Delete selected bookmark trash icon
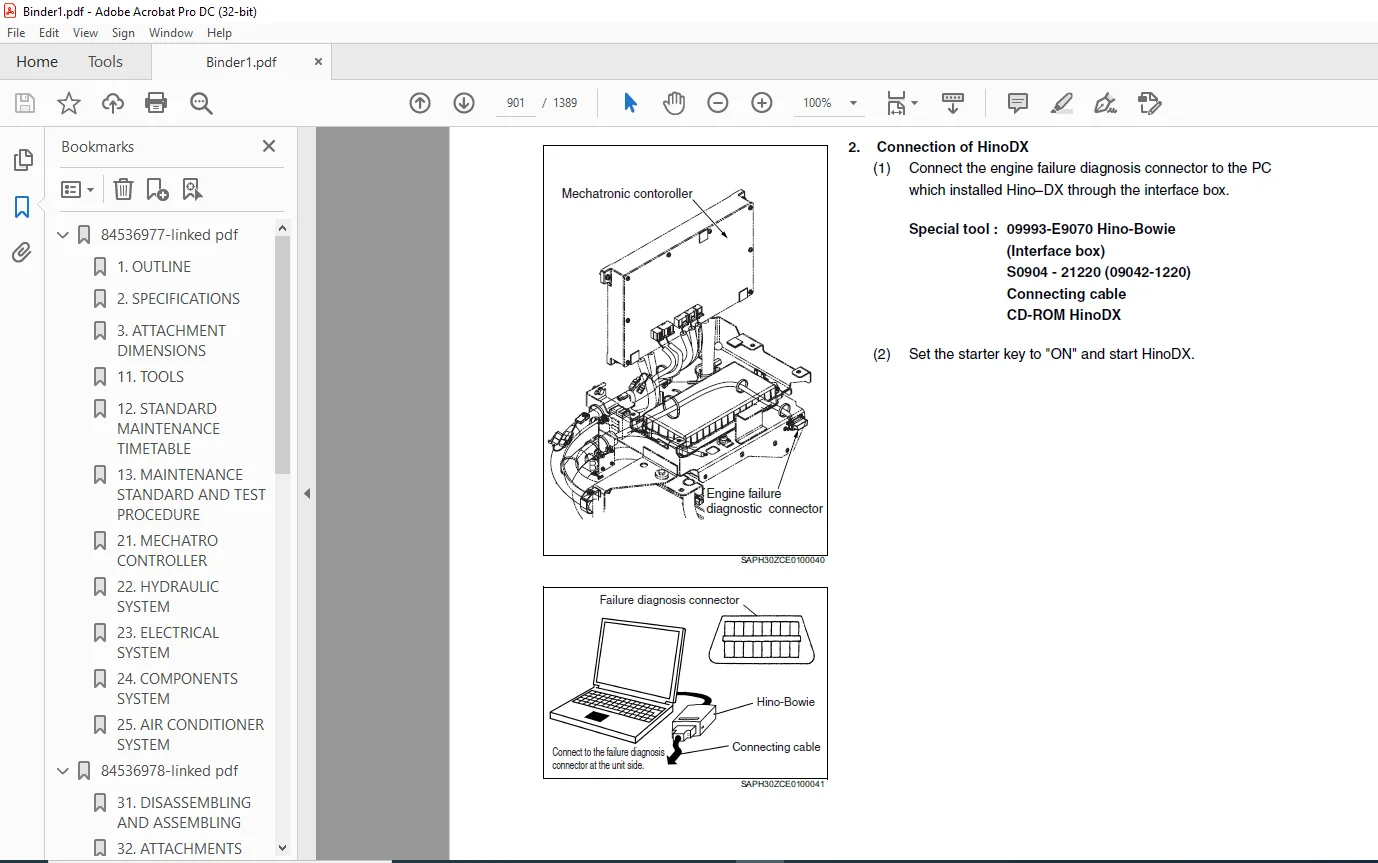 click(x=122, y=189)
